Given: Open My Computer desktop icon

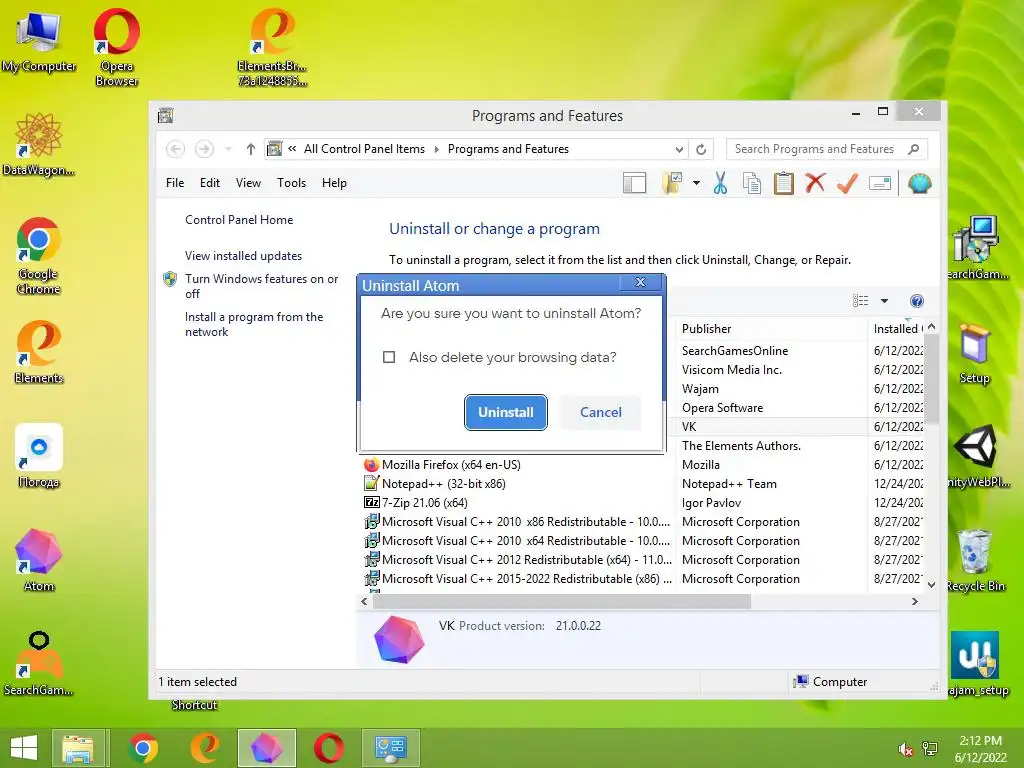Looking at the screenshot, I should pos(39,40).
